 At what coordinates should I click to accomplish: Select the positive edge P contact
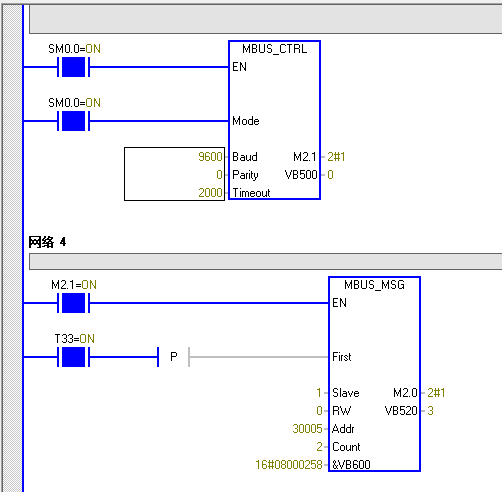coord(173,357)
